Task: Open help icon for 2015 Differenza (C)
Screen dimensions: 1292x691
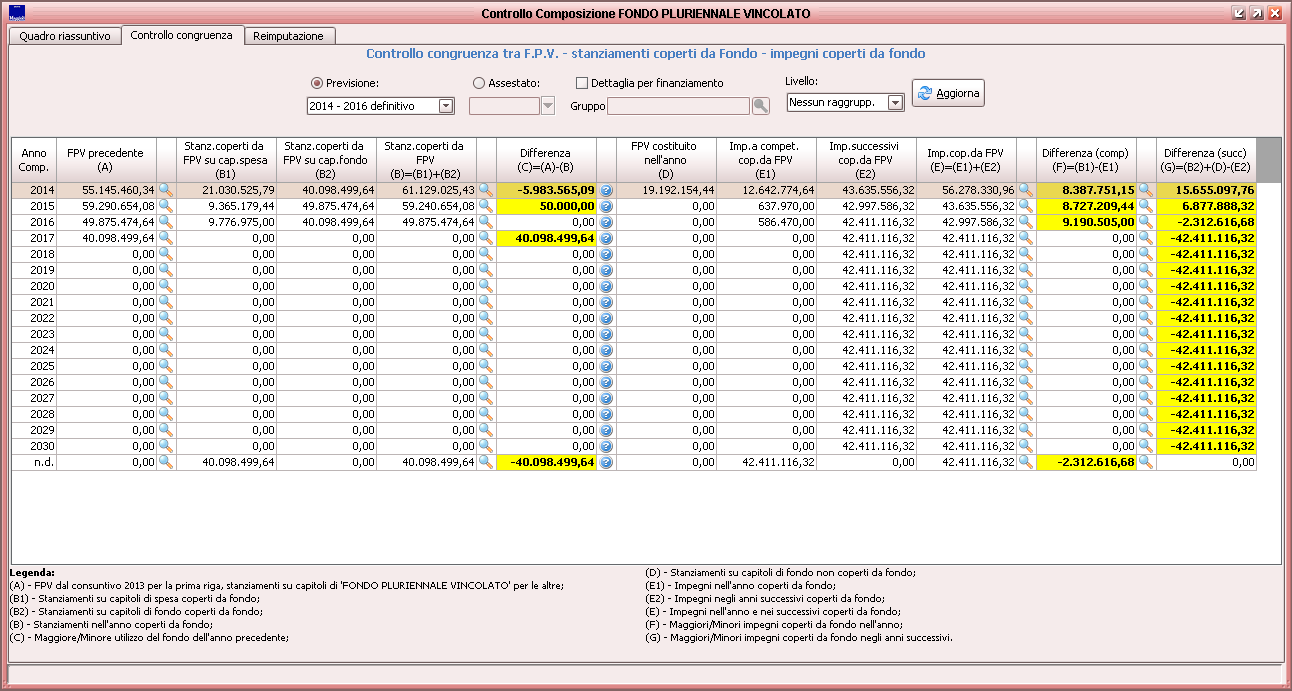Action: coord(606,206)
